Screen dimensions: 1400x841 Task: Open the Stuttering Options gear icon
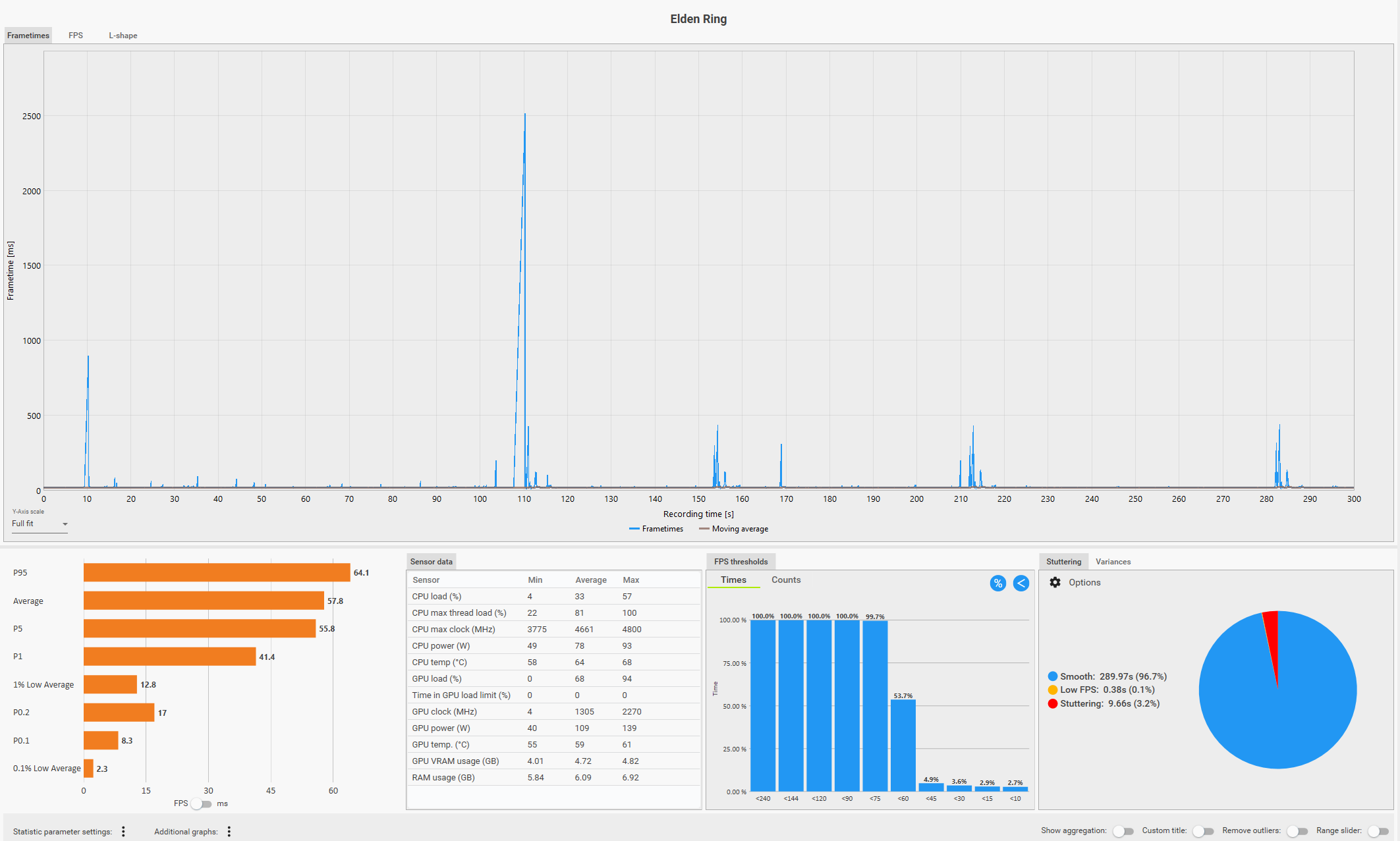(x=1055, y=582)
